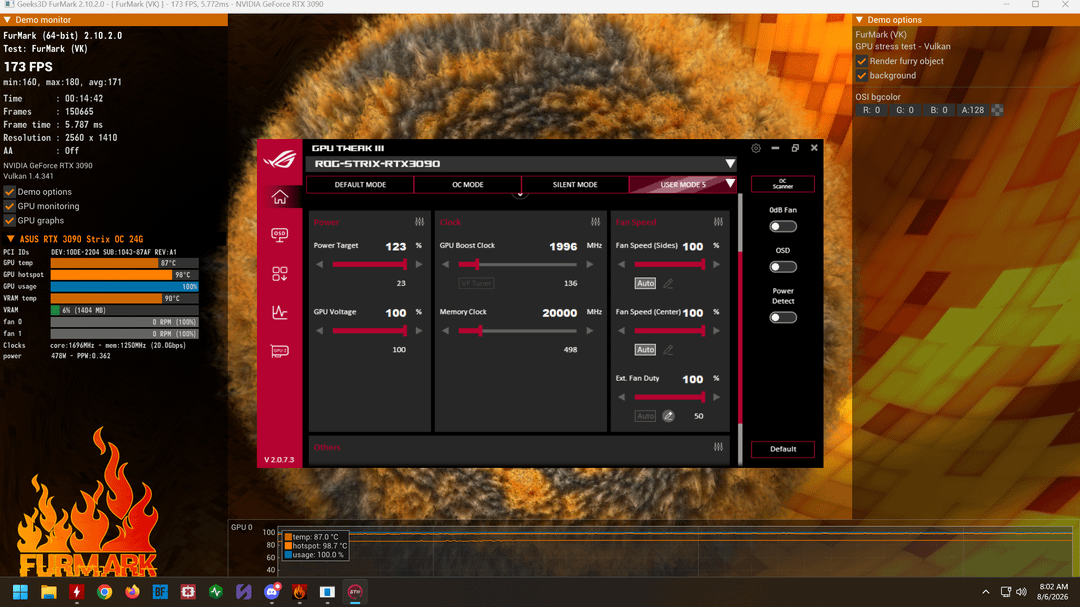Edit Ext. Fan Duty curve pencil icon
The width and height of the screenshot is (1080, 607).
[x=668, y=416]
